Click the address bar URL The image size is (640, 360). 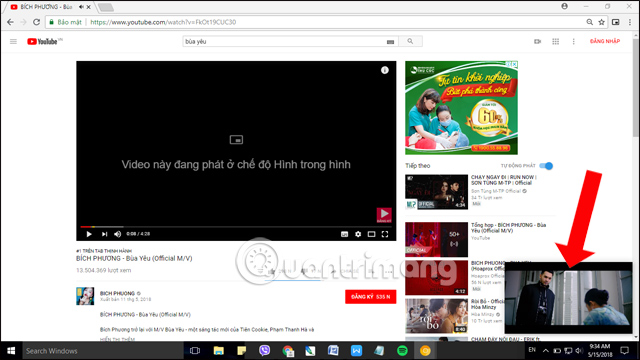point(163,22)
